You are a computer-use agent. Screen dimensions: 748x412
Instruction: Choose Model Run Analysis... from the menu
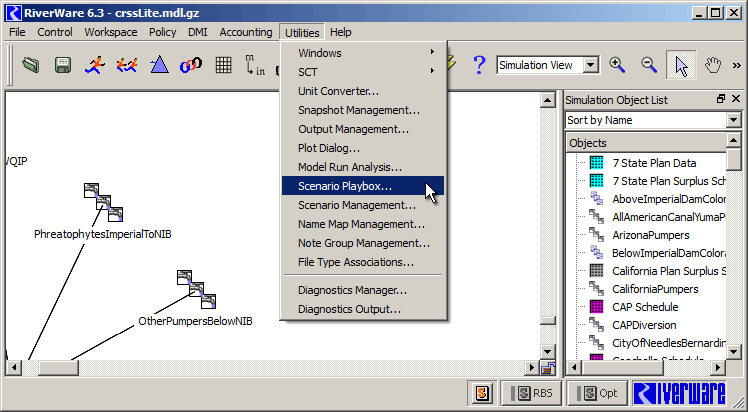click(x=363, y=167)
